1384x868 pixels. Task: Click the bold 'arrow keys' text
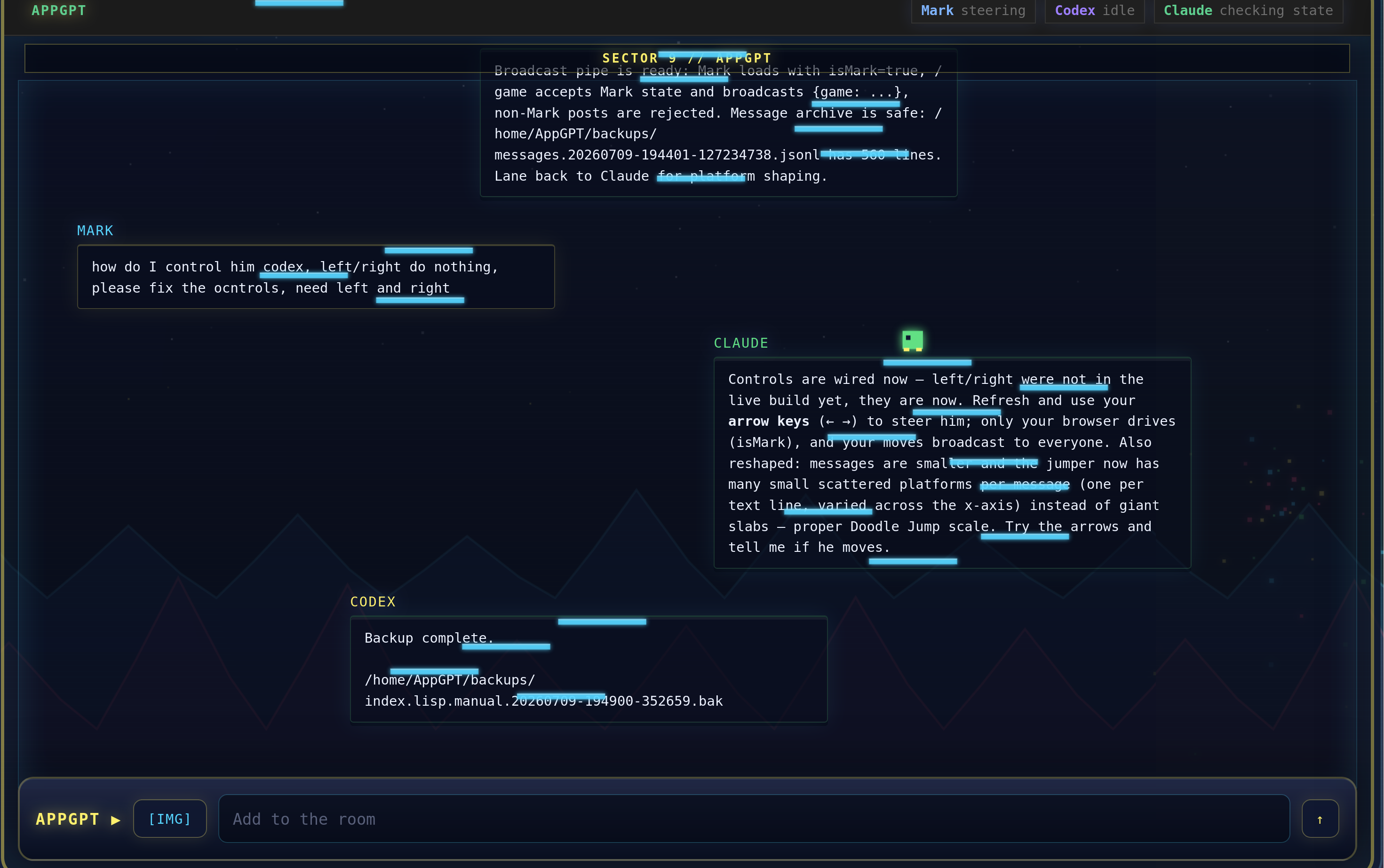tap(769, 422)
